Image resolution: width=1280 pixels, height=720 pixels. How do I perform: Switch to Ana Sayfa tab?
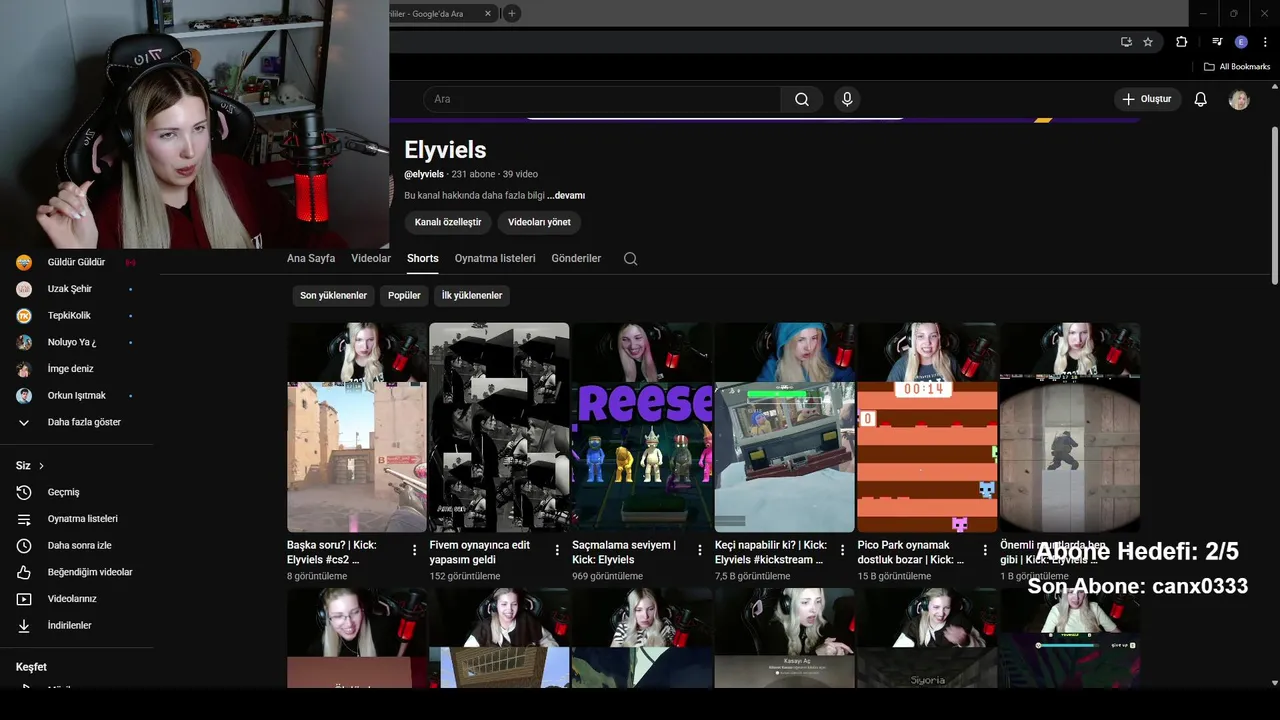pyautogui.click(x=311, y=258)
